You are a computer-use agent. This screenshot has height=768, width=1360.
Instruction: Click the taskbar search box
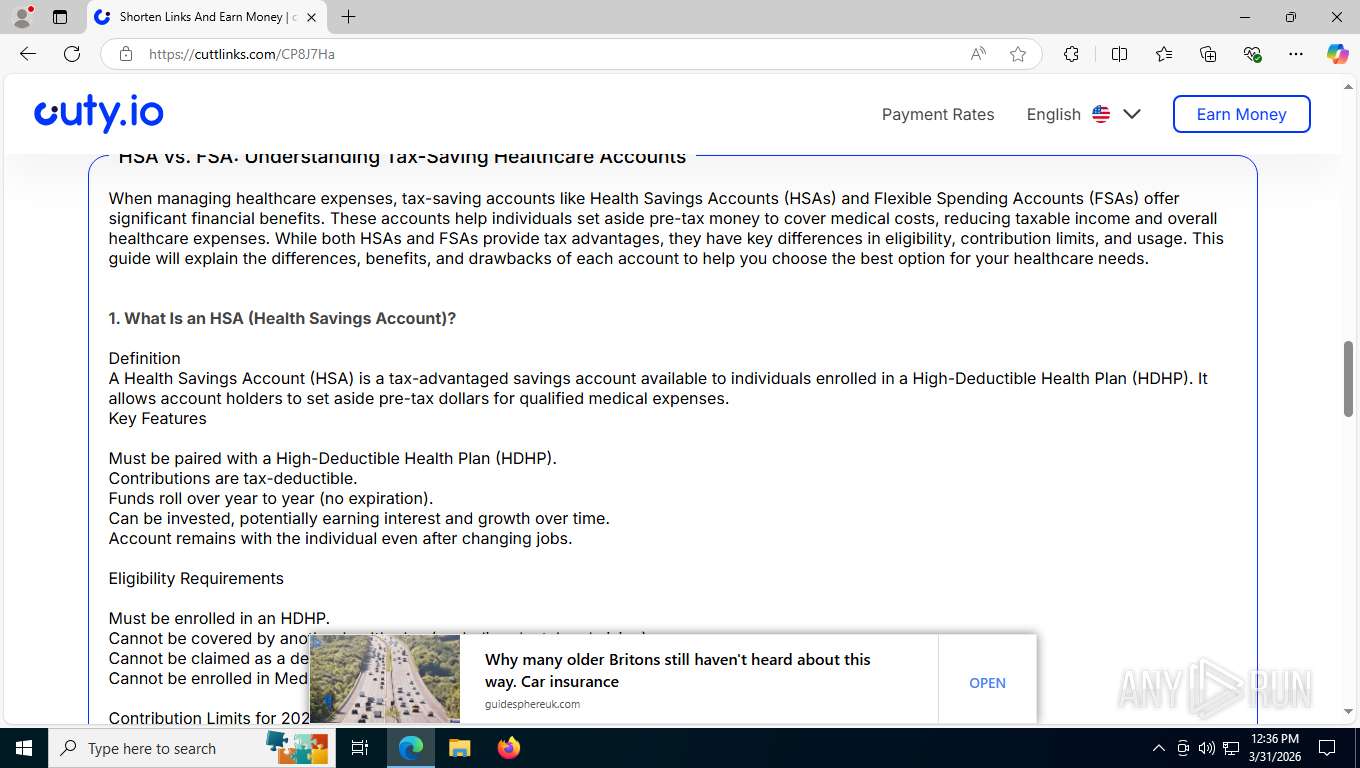click(190, 748)
